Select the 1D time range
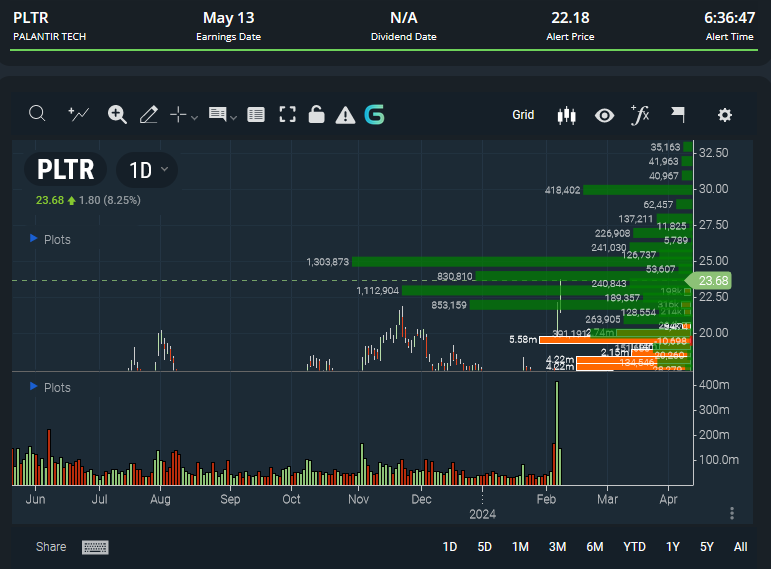 pos(450,547)
